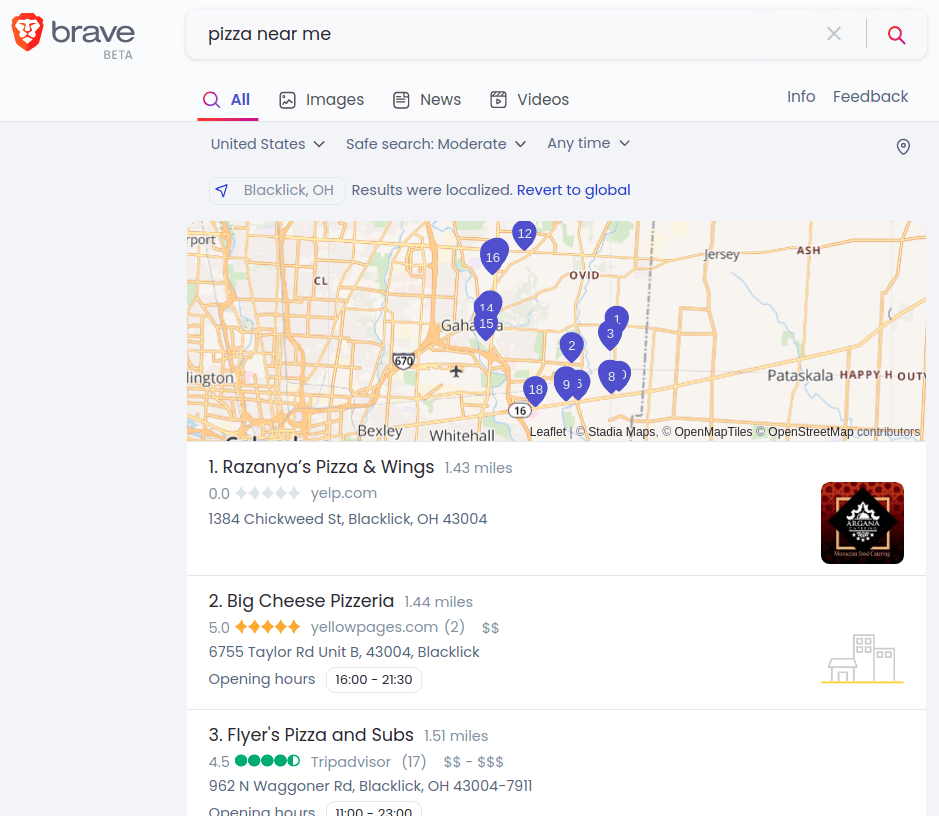The width and height of the screenshot is (939, 816).
Task: Click Big Cheese Pizzeria's five-star rating
Action: [x=267, y=627]
